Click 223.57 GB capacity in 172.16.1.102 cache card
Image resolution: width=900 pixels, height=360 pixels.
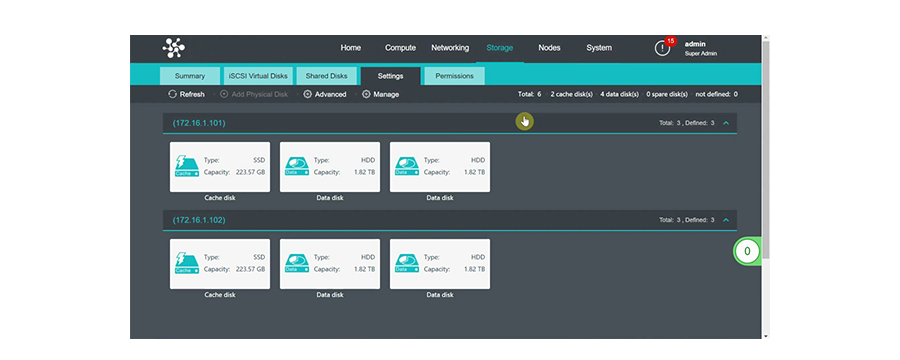250,269
